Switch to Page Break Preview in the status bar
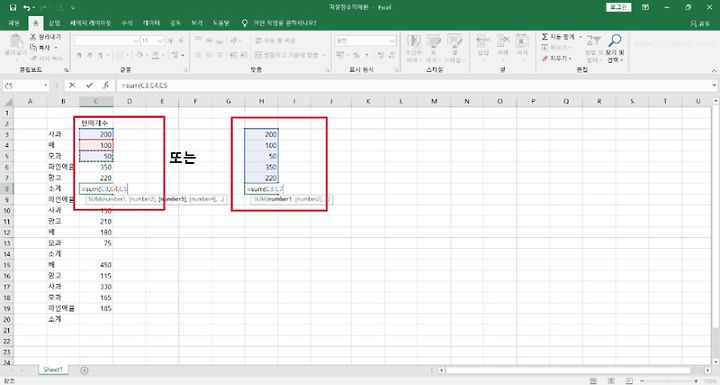Screen dimensions: 720x385 coord(629,381)
